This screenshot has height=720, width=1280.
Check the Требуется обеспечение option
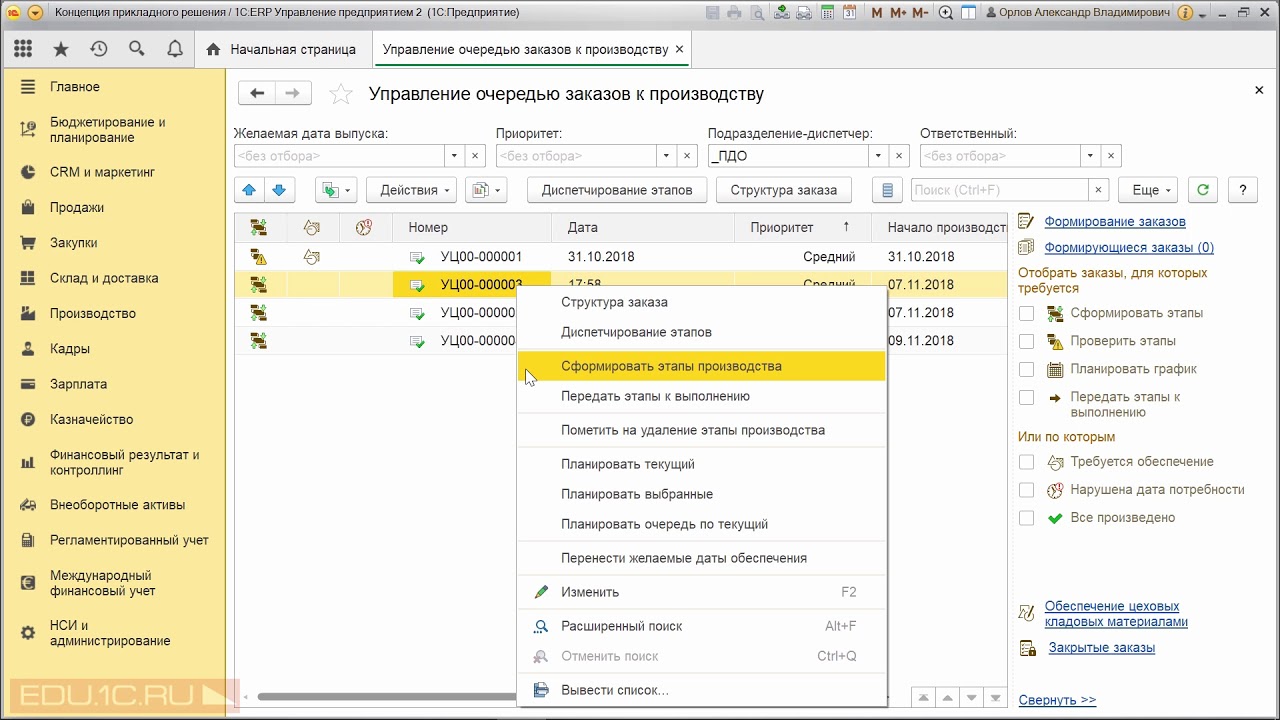1026,462
